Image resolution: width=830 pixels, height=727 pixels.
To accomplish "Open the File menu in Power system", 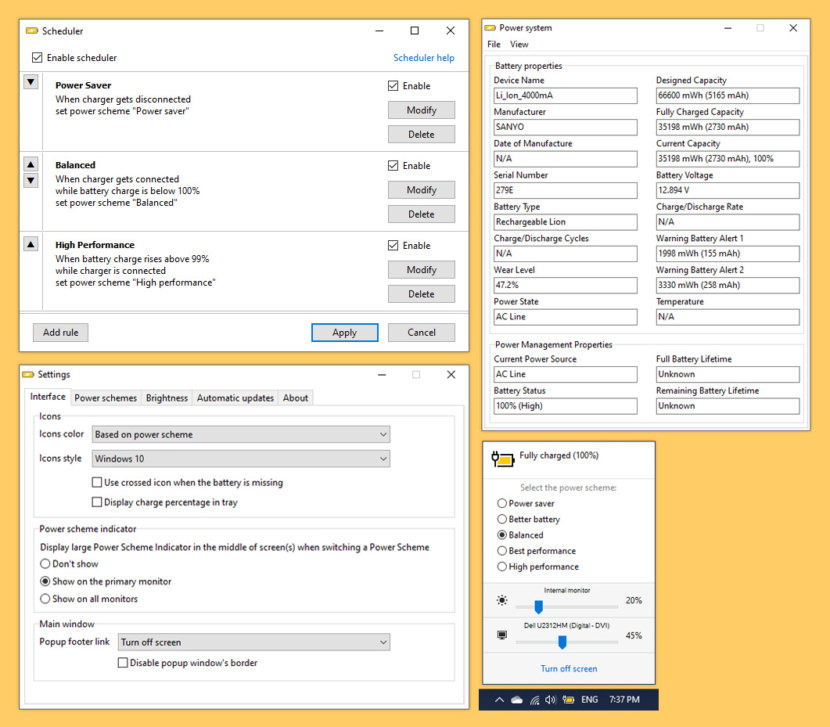I will pyautogui.click(x=492, y=44).
